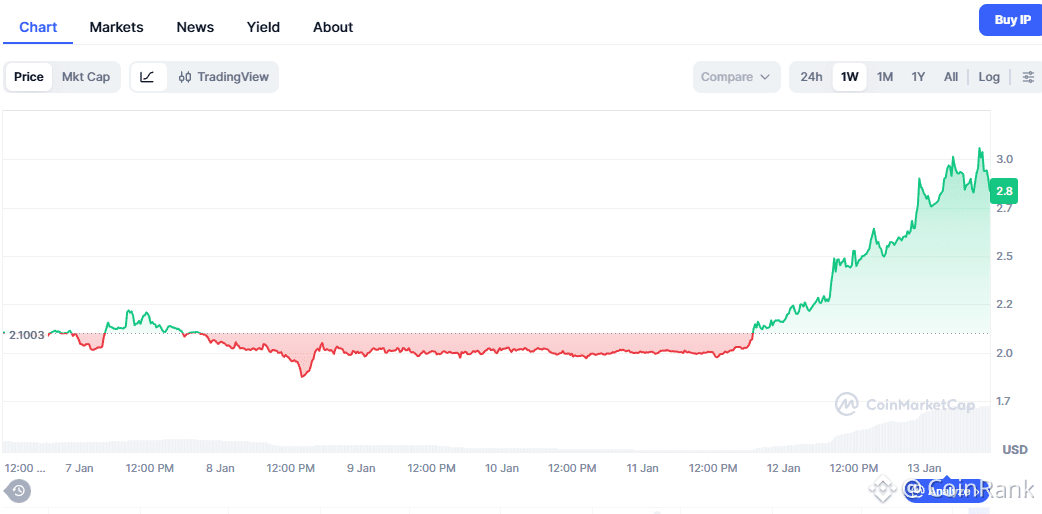Toggle the Log scale option
Viewport: 1042px width, 514px height.
point(988,77)
